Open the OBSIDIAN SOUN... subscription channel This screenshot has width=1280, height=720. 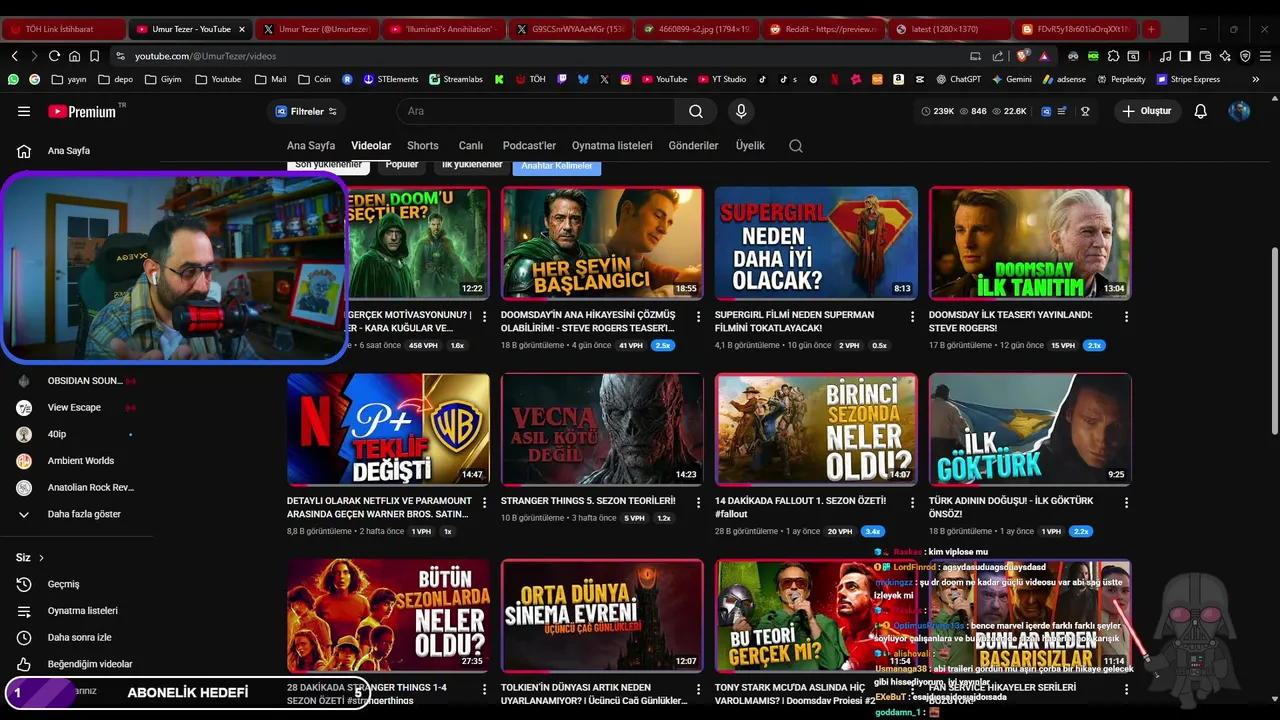click(x=85, y=381)
